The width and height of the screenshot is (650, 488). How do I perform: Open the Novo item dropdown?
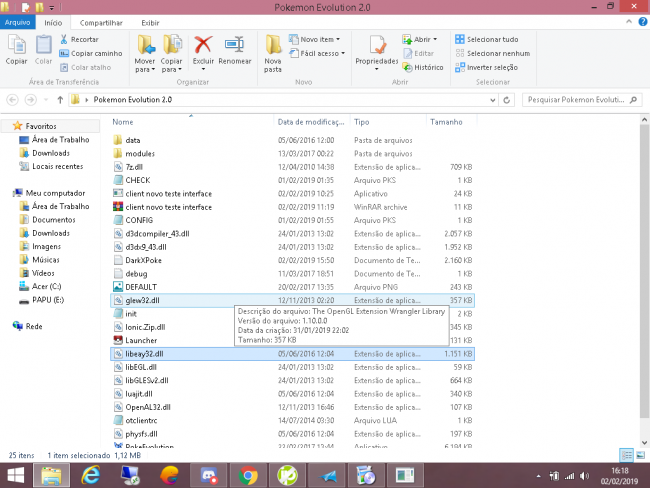(314, 39)
